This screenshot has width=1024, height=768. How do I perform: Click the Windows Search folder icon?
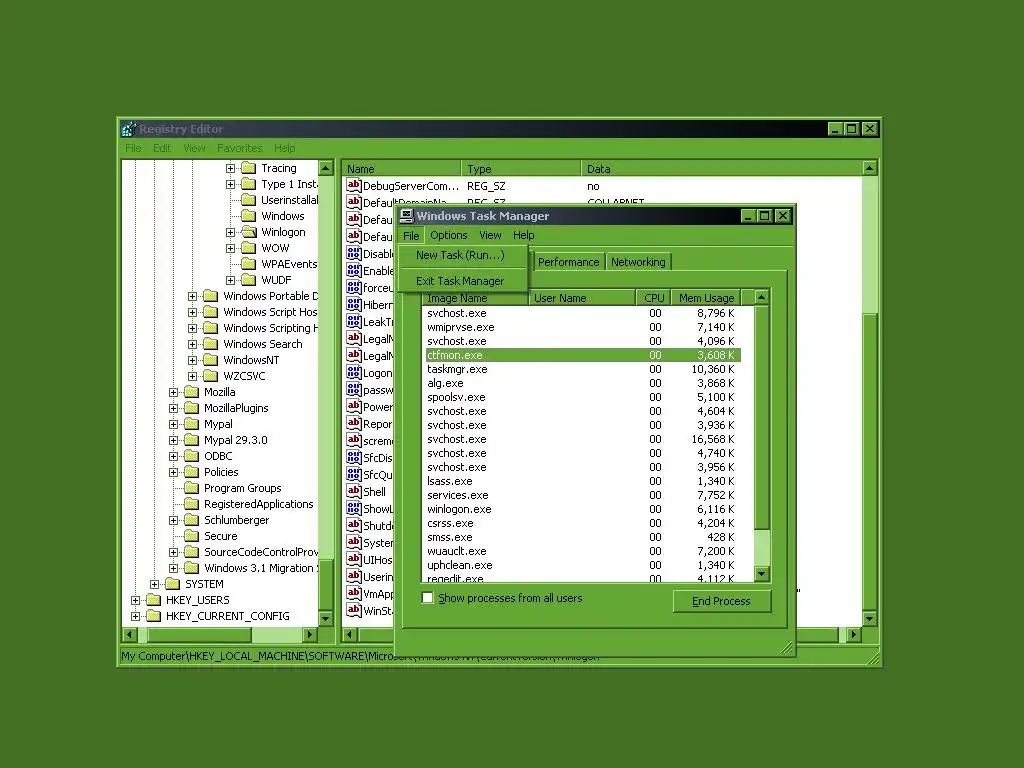[210, 344]
